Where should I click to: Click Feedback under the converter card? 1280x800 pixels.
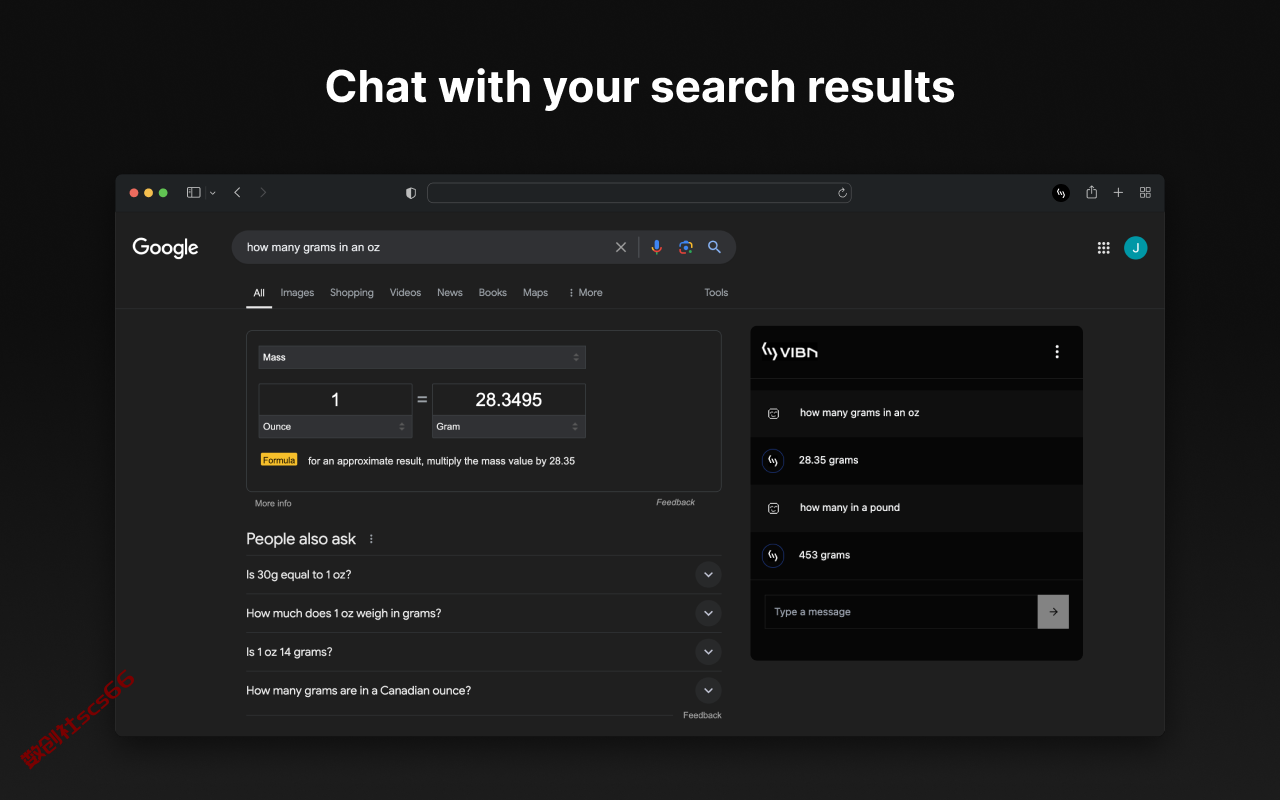675,503
